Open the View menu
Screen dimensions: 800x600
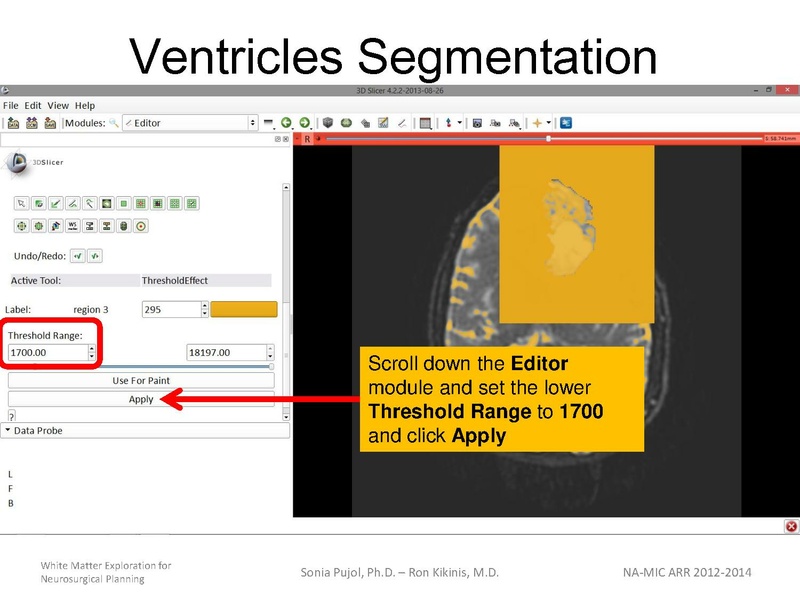click(58, 104)
